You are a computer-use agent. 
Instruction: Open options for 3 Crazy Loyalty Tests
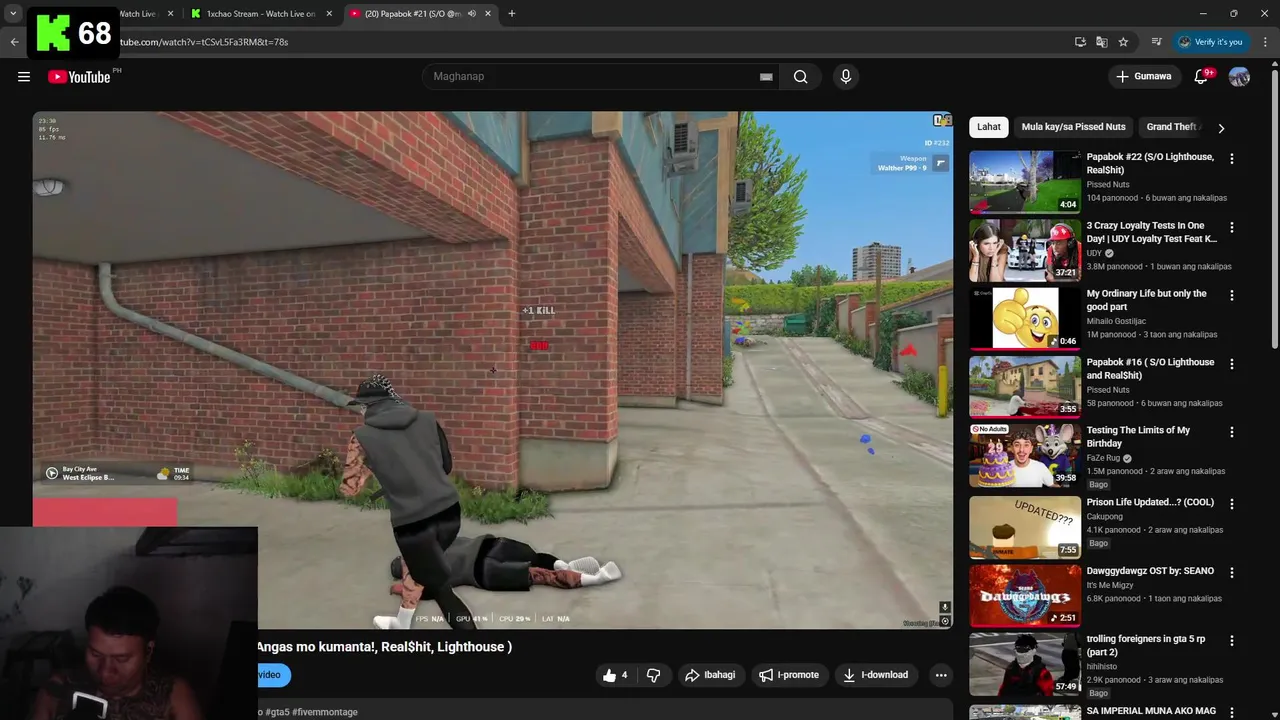click(x=1232, y=228)
